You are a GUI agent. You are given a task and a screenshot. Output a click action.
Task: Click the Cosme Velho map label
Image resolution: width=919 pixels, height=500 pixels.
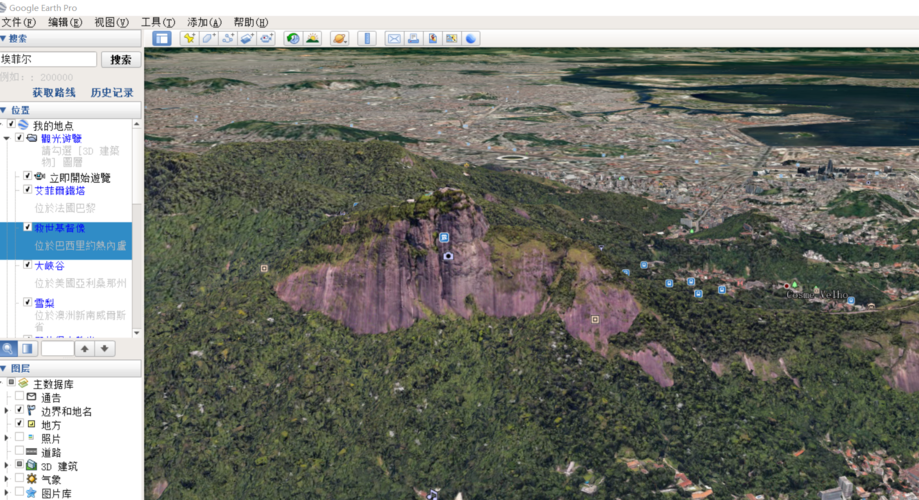pyautogui.click(x=817, y=294)
